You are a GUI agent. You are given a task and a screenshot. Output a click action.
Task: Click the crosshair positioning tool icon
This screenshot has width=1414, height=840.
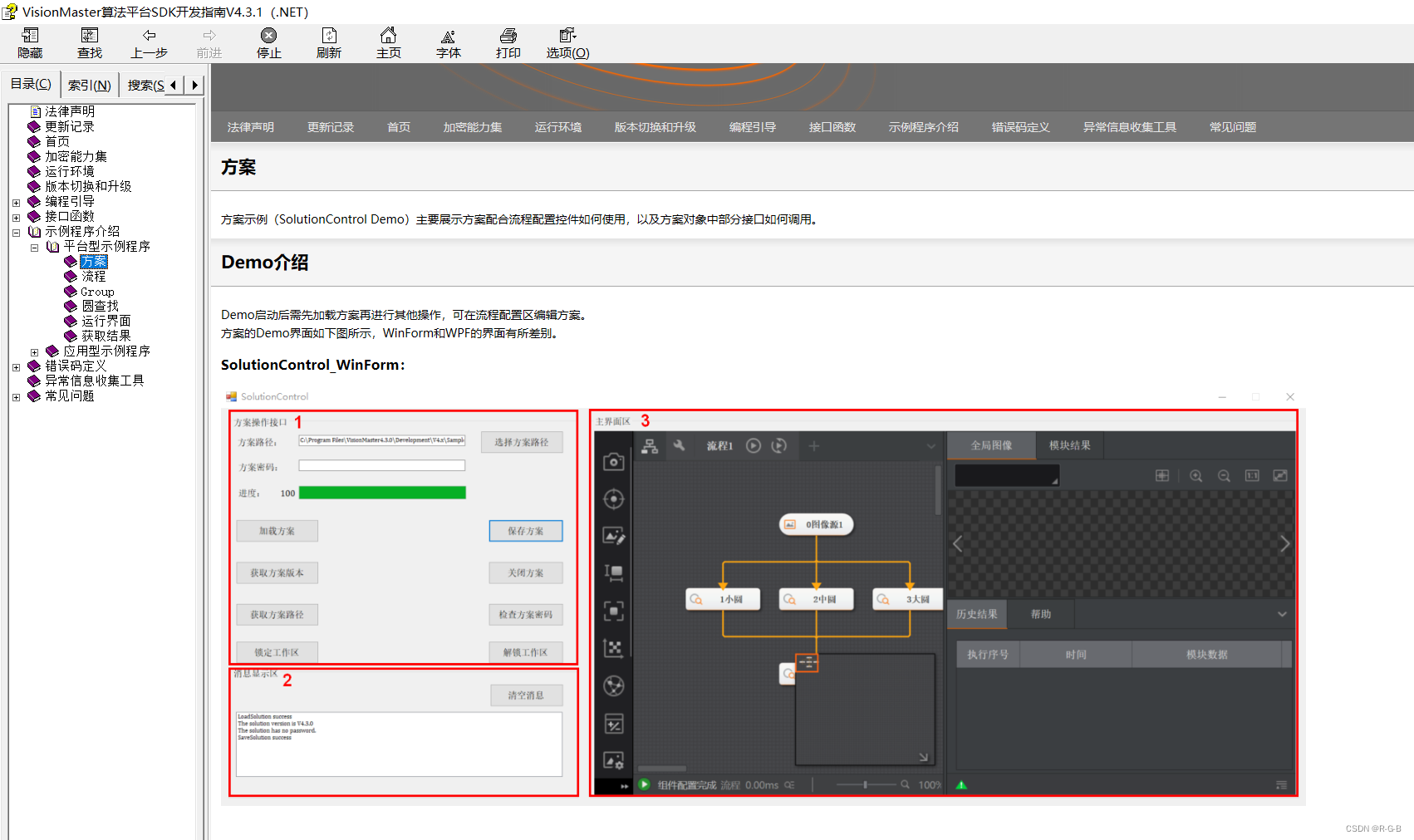[x=614, y=499]
